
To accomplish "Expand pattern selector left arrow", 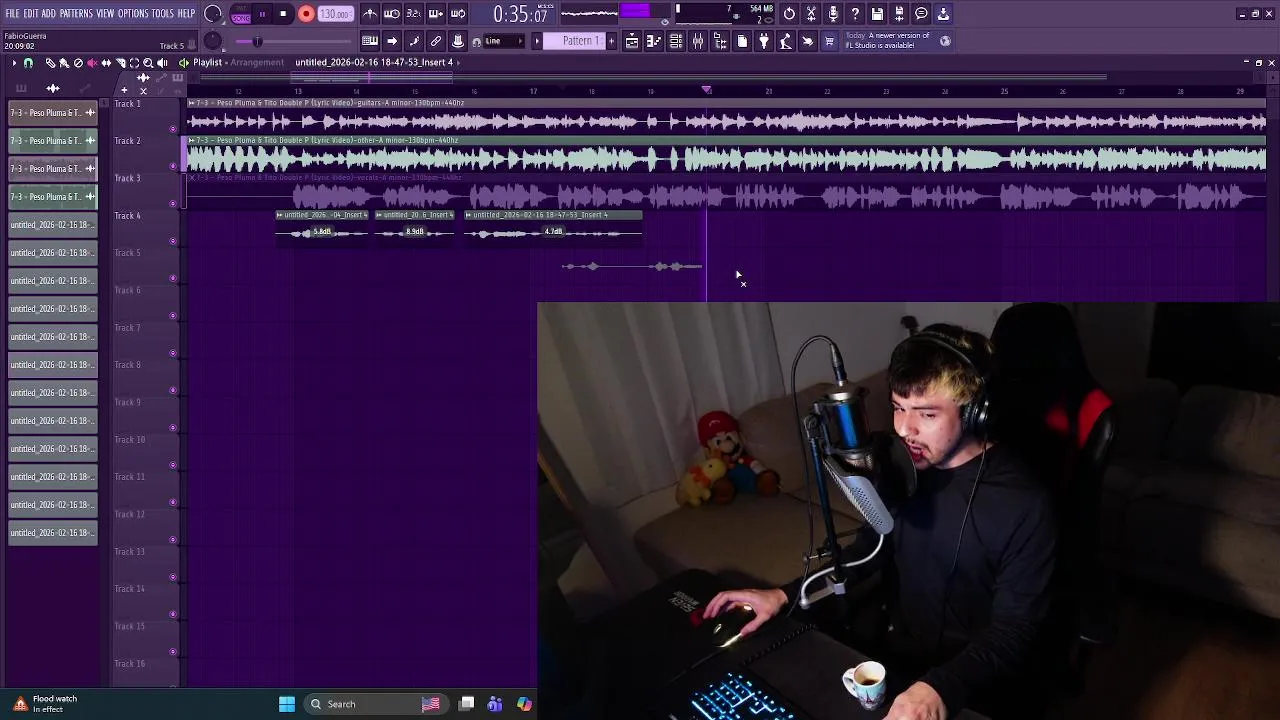I will click(x=537, y=41).
